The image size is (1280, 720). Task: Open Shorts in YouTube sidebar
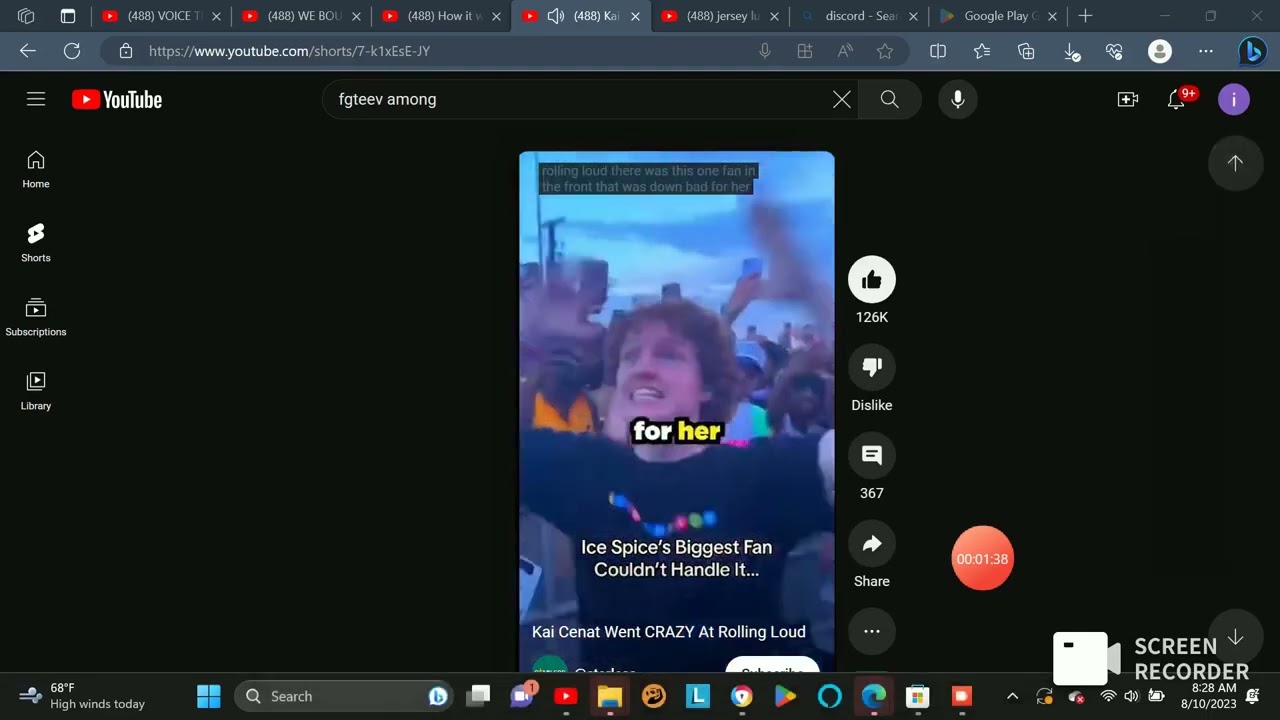click(36, 243)
